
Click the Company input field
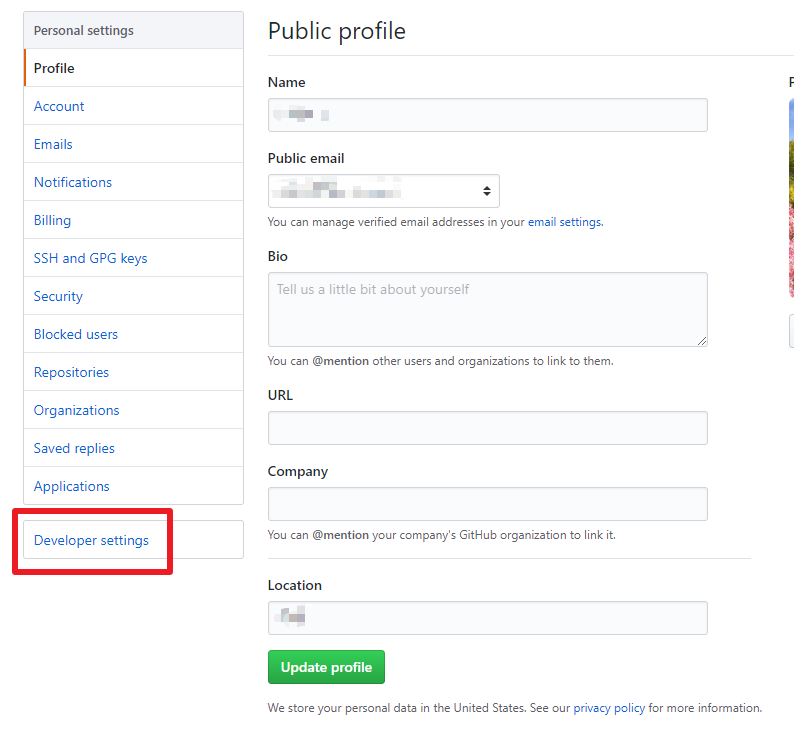pyautogui.click(x=487, y=504)
